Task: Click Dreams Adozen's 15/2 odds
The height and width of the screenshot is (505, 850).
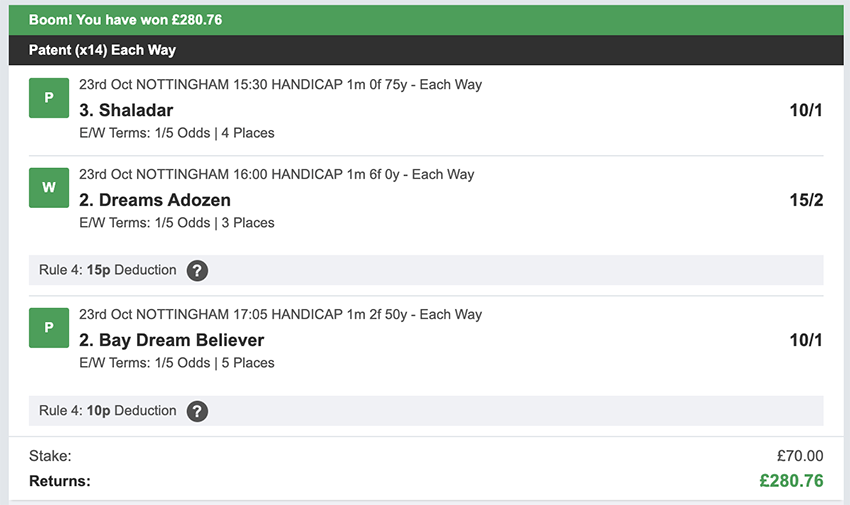Action: (805, 200)
